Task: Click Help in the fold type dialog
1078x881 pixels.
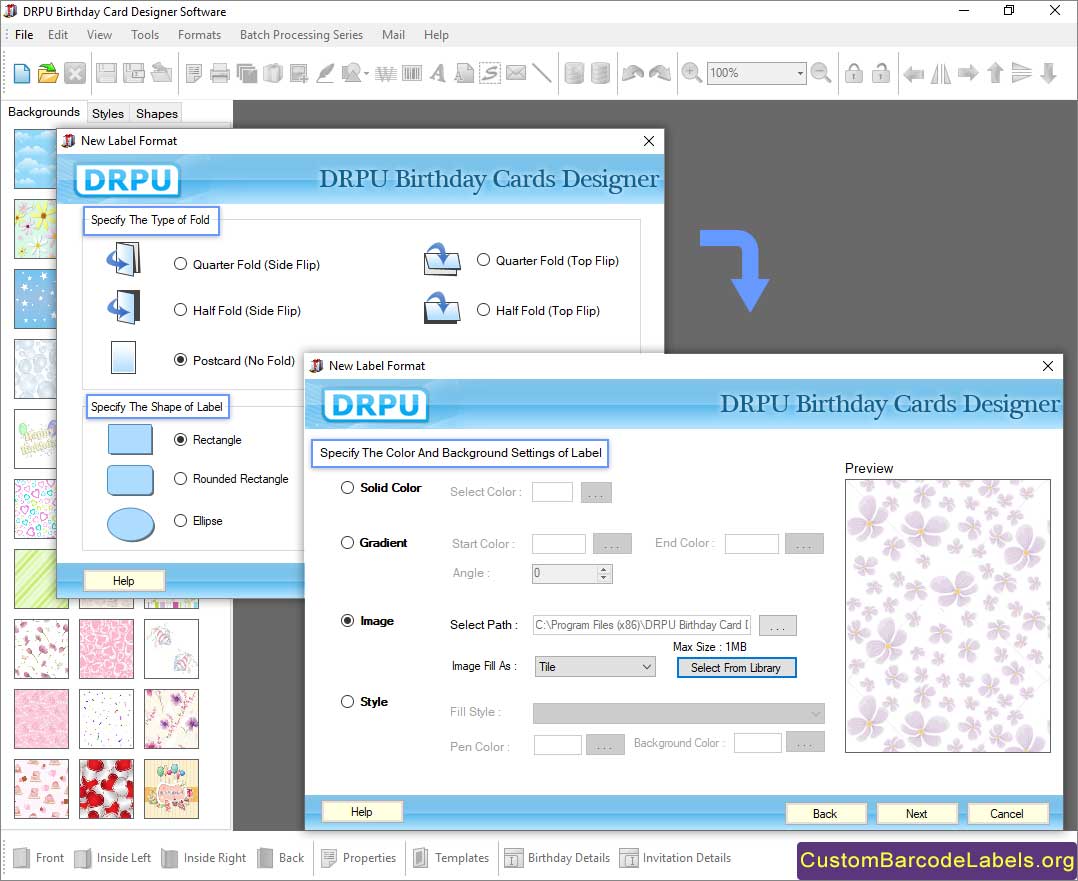Action: click(124, 580)
